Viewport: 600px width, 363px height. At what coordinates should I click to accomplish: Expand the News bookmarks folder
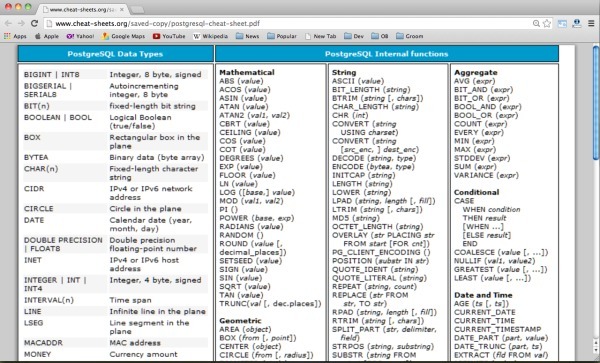pos(248,36)
